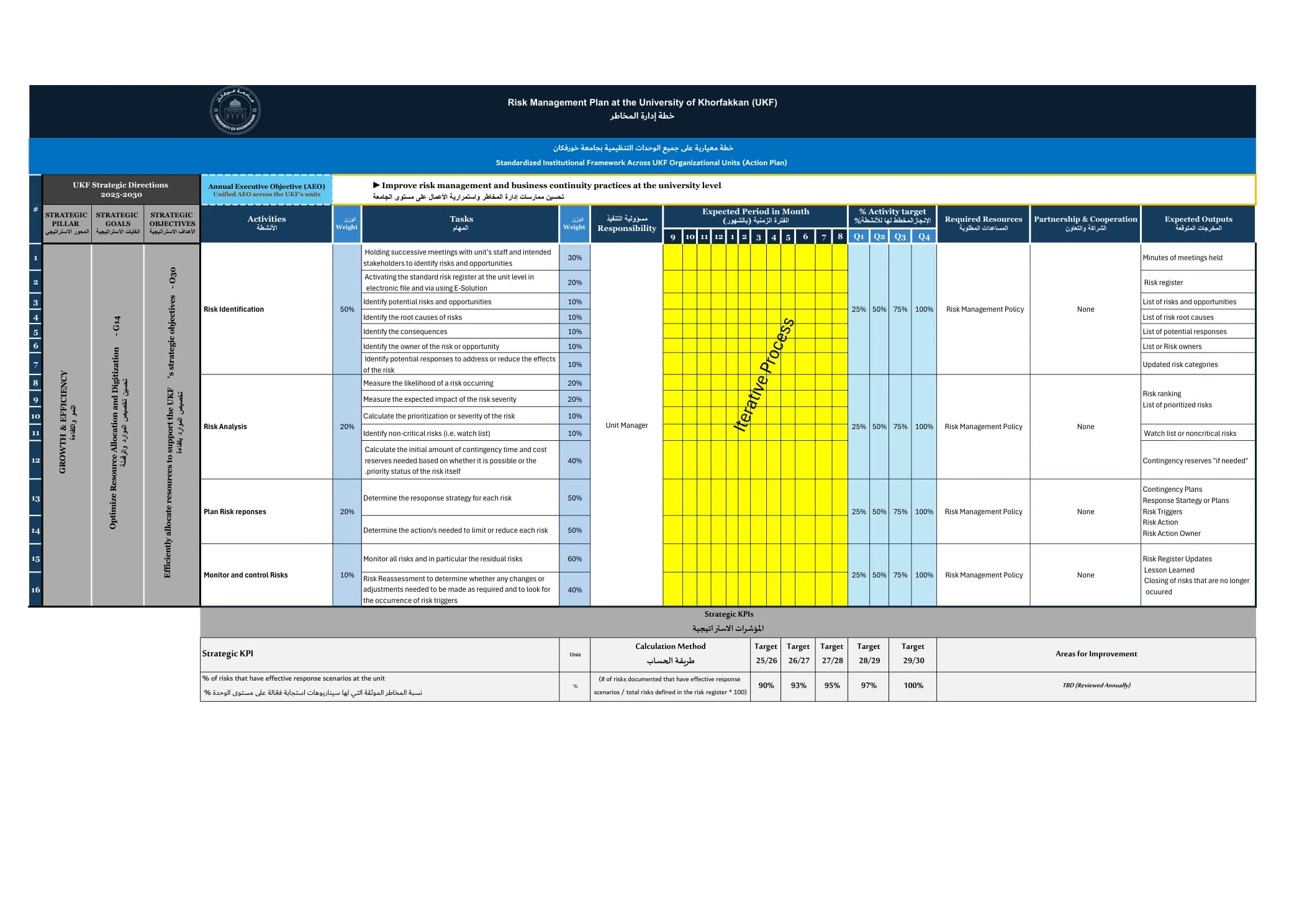Click the 'Required Resources' column header
The width and height of the screenshot is (1307, 924).
click(x=984, y=224)
